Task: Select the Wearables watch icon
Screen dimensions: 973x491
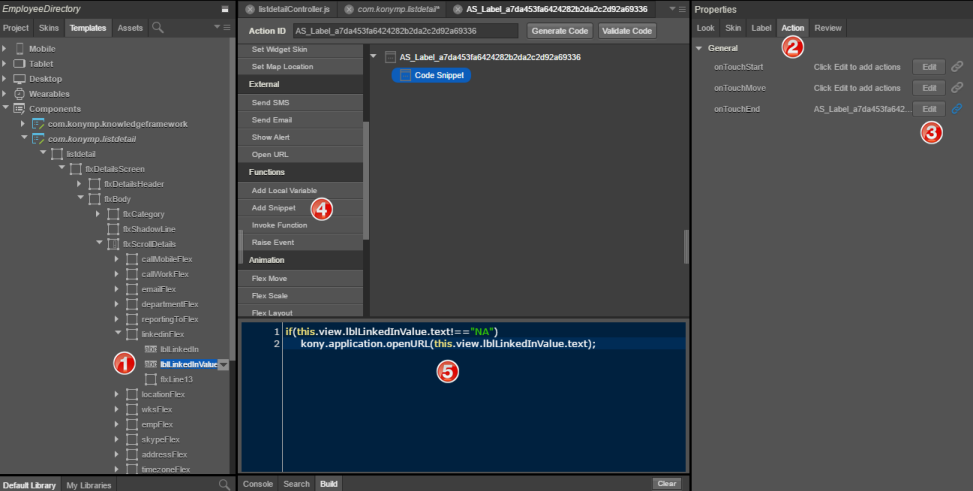Action: point(20,94)
